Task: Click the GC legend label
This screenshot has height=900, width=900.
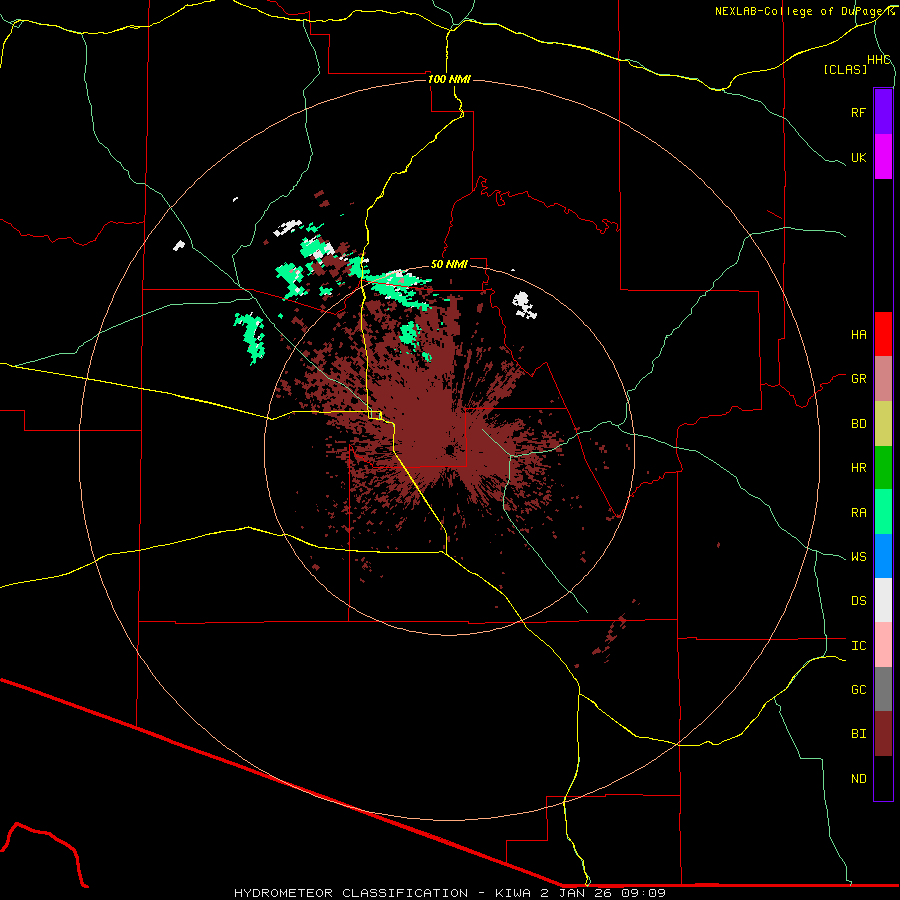Action: pos(858,690)
